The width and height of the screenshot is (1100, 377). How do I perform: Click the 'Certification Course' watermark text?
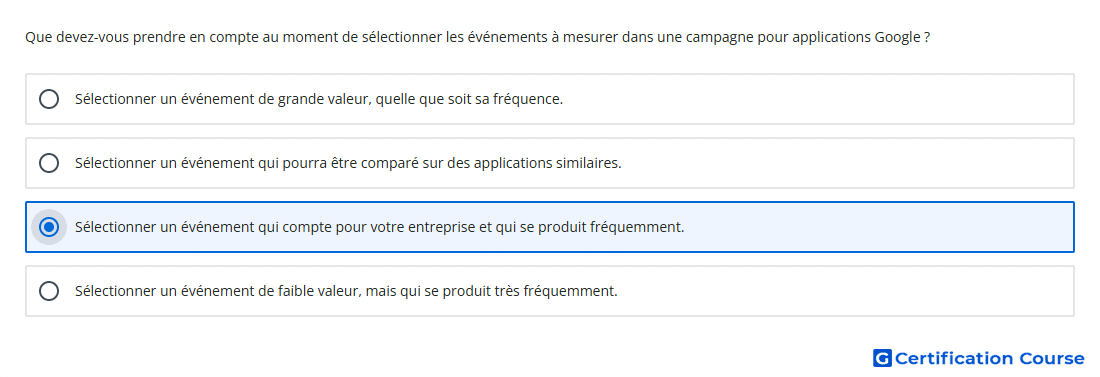point(989,358)
